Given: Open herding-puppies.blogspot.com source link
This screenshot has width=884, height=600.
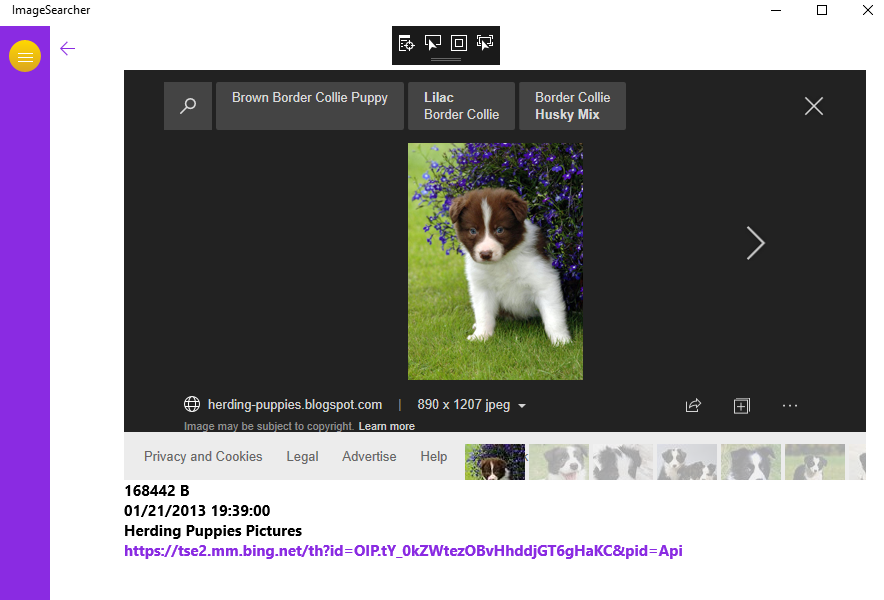Looking at the screenshot, I should 294,405.
